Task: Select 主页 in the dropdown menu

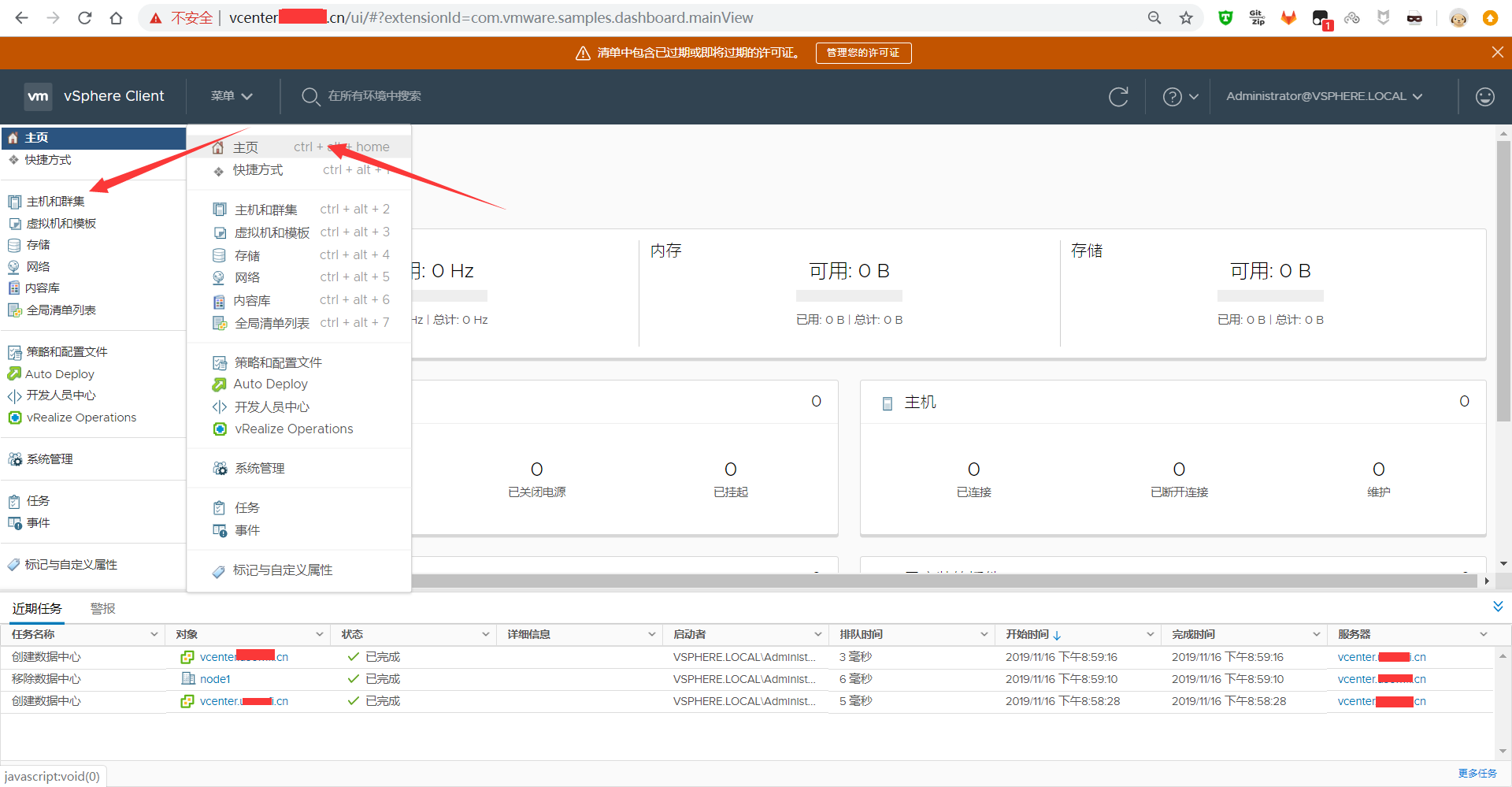Action: (299, 147)
